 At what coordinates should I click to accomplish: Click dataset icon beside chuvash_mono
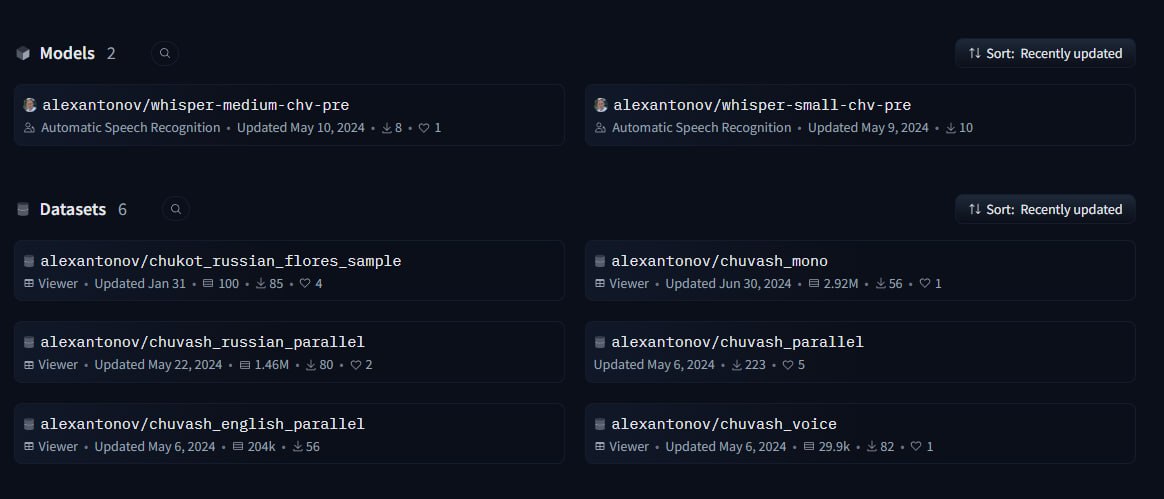tap(600, 261)
